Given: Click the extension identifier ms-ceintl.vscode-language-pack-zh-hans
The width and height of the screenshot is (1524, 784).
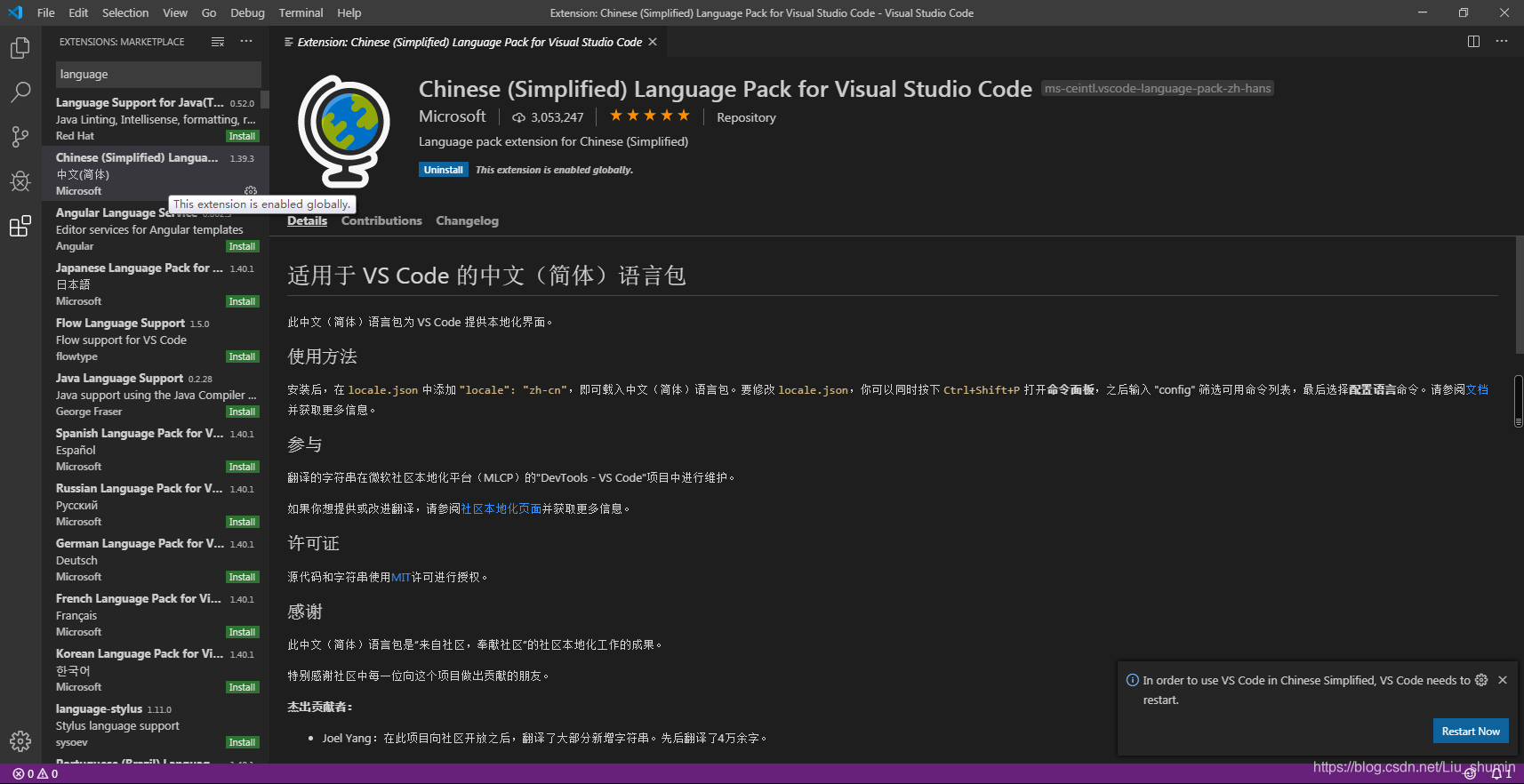Looking at the screenshot, I should coord(1157,88).
